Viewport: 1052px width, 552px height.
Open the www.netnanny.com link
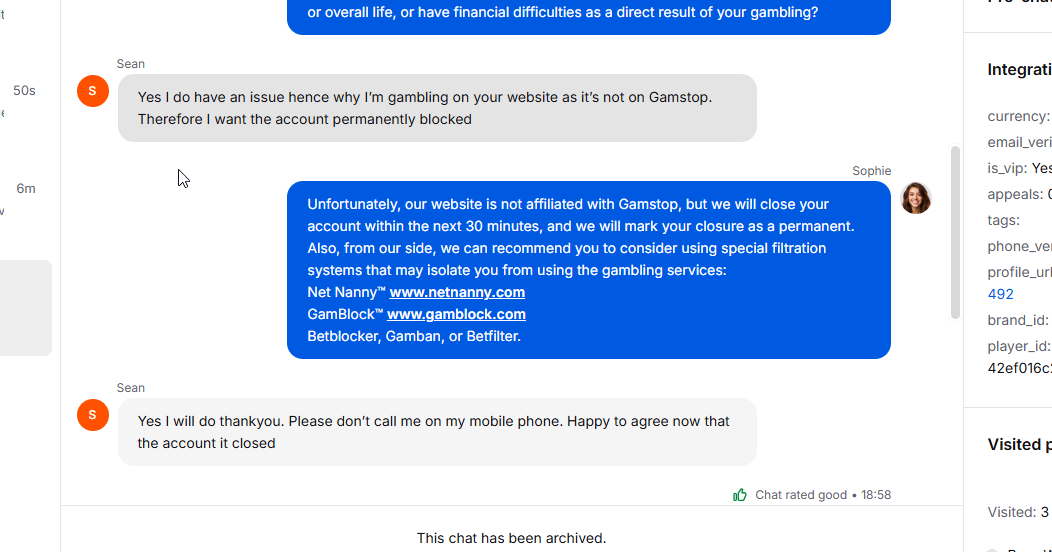[x=457, y=292]
